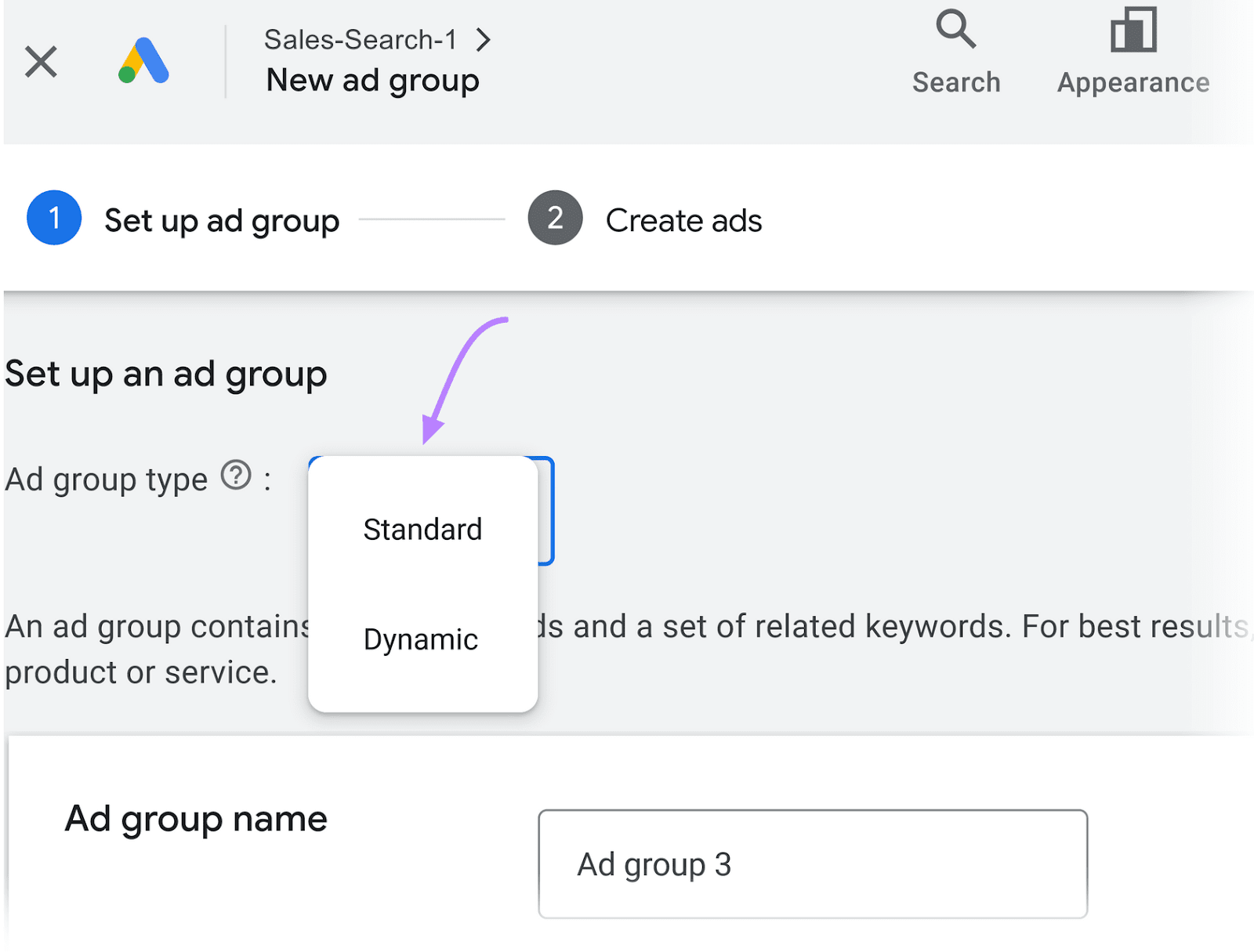Close the New ad group editor

point(41,61)
